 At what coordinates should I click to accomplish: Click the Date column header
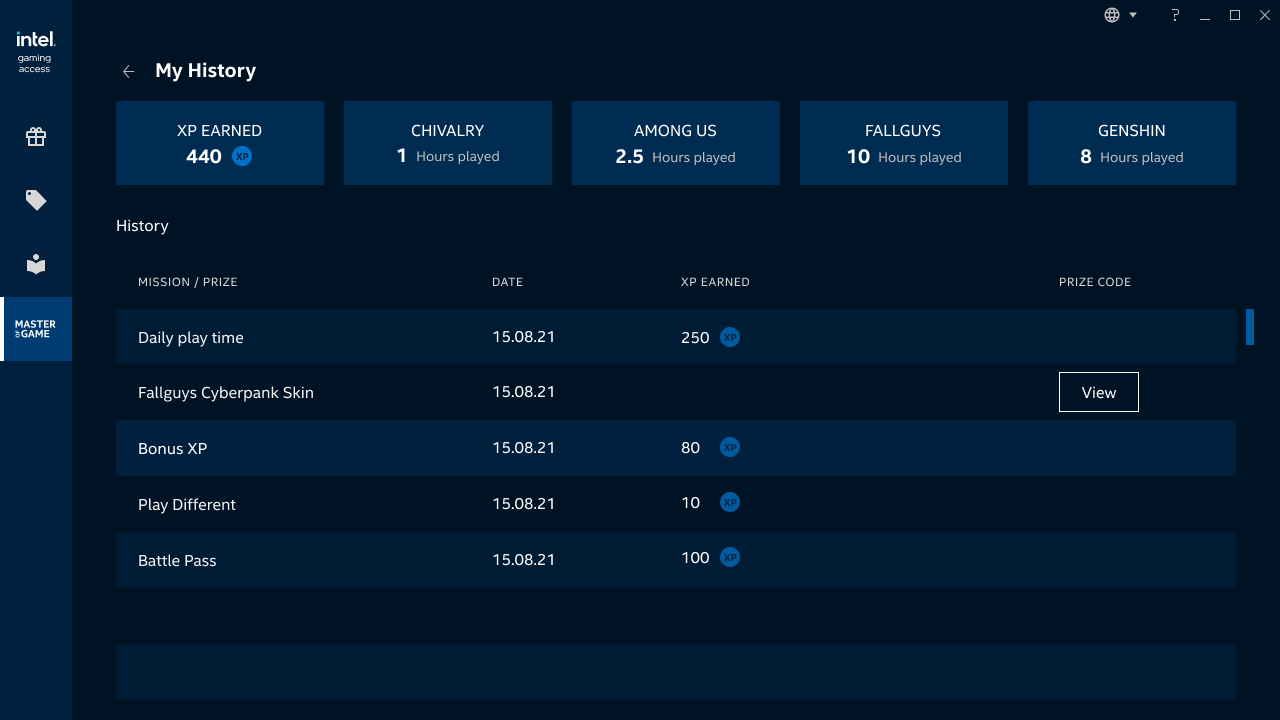(x=508, y=282)
